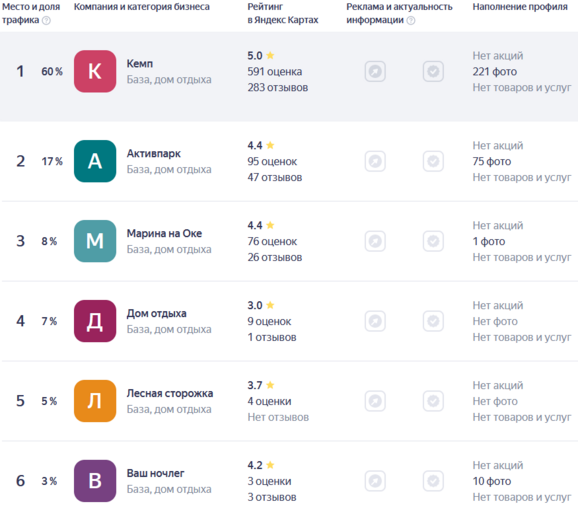Click the 75 фото text for Активпарк
This screenshot has height=512, width=578.
click(x=492, y=161)
